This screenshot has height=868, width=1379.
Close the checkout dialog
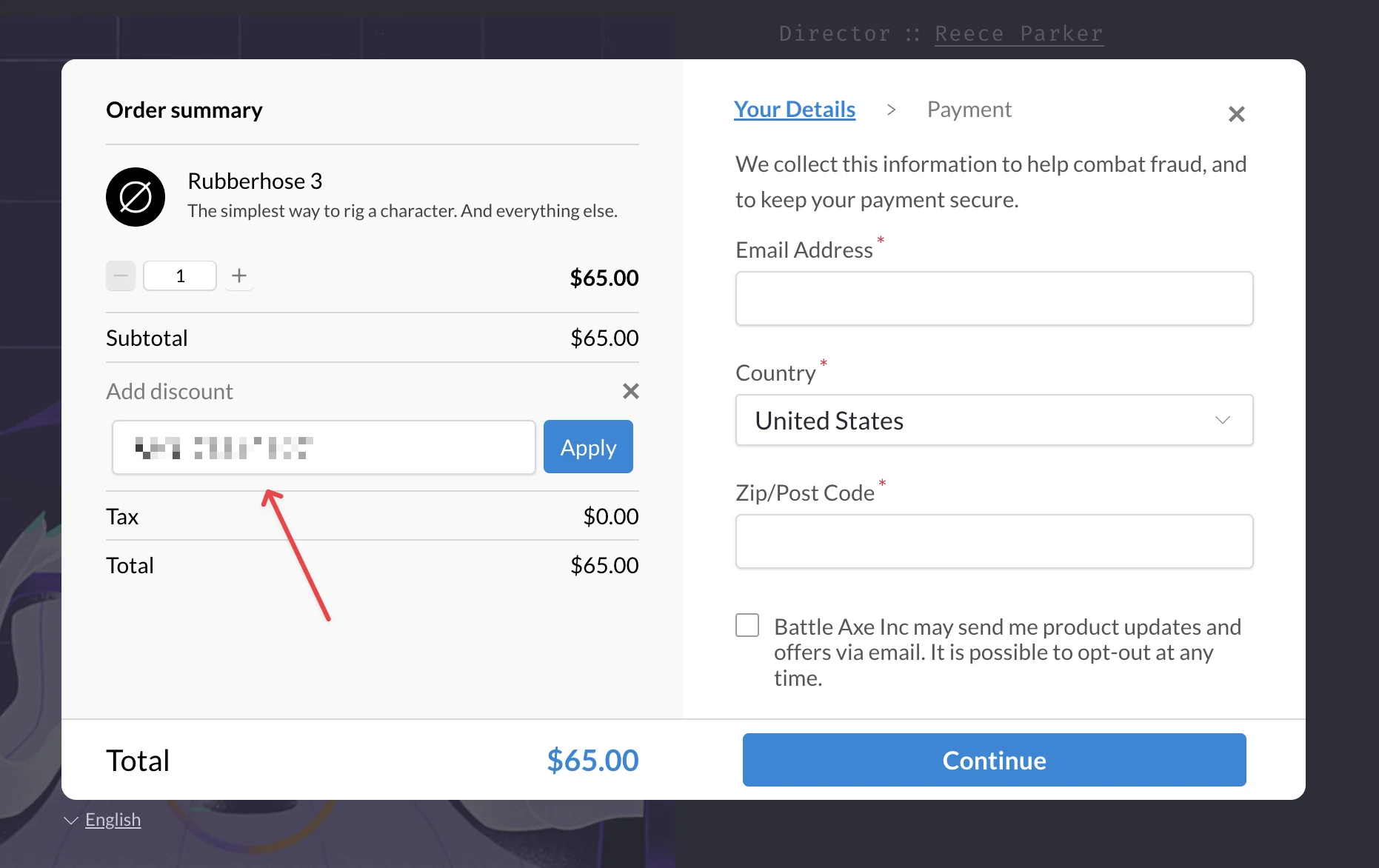click(x=1236, y=114)
